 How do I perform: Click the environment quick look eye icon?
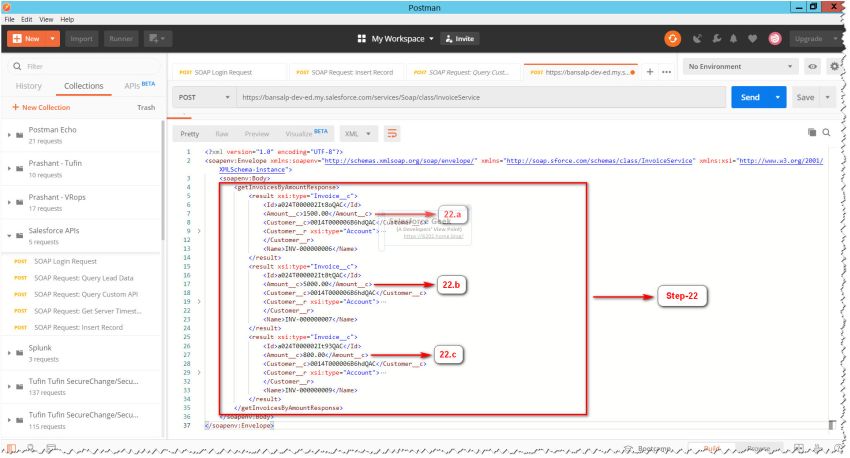pos(812,66)
